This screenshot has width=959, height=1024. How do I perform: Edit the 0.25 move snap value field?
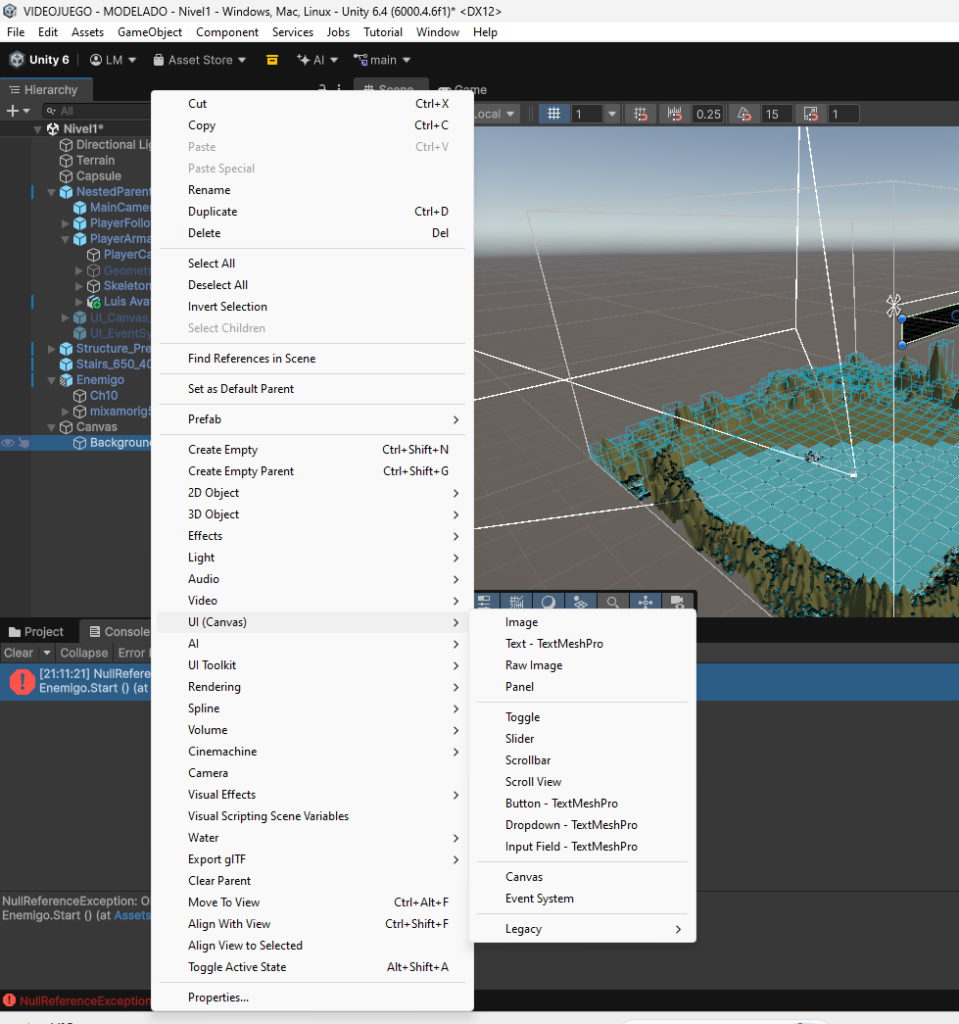pyautogui.click(x=707, y=114)
